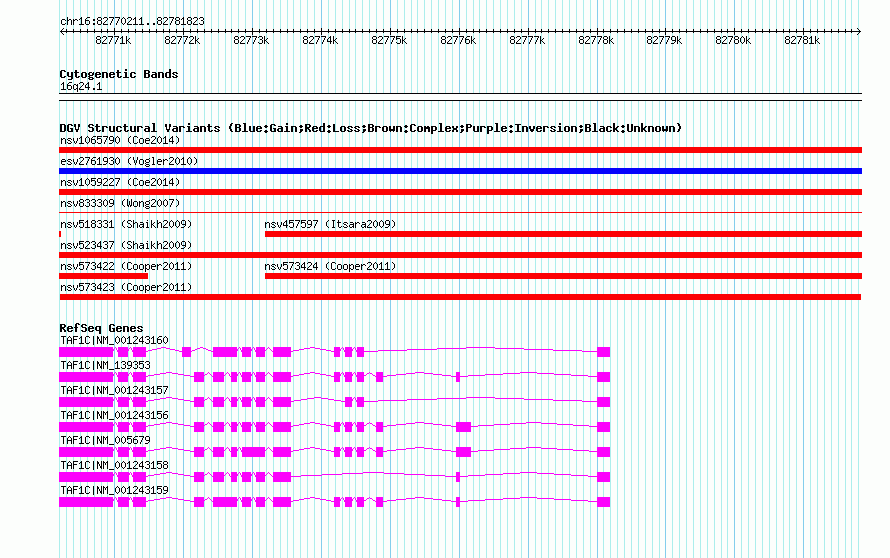
Task: Select variant label nsv523437 (Shaikh2009)
Action: coord(126,245)
